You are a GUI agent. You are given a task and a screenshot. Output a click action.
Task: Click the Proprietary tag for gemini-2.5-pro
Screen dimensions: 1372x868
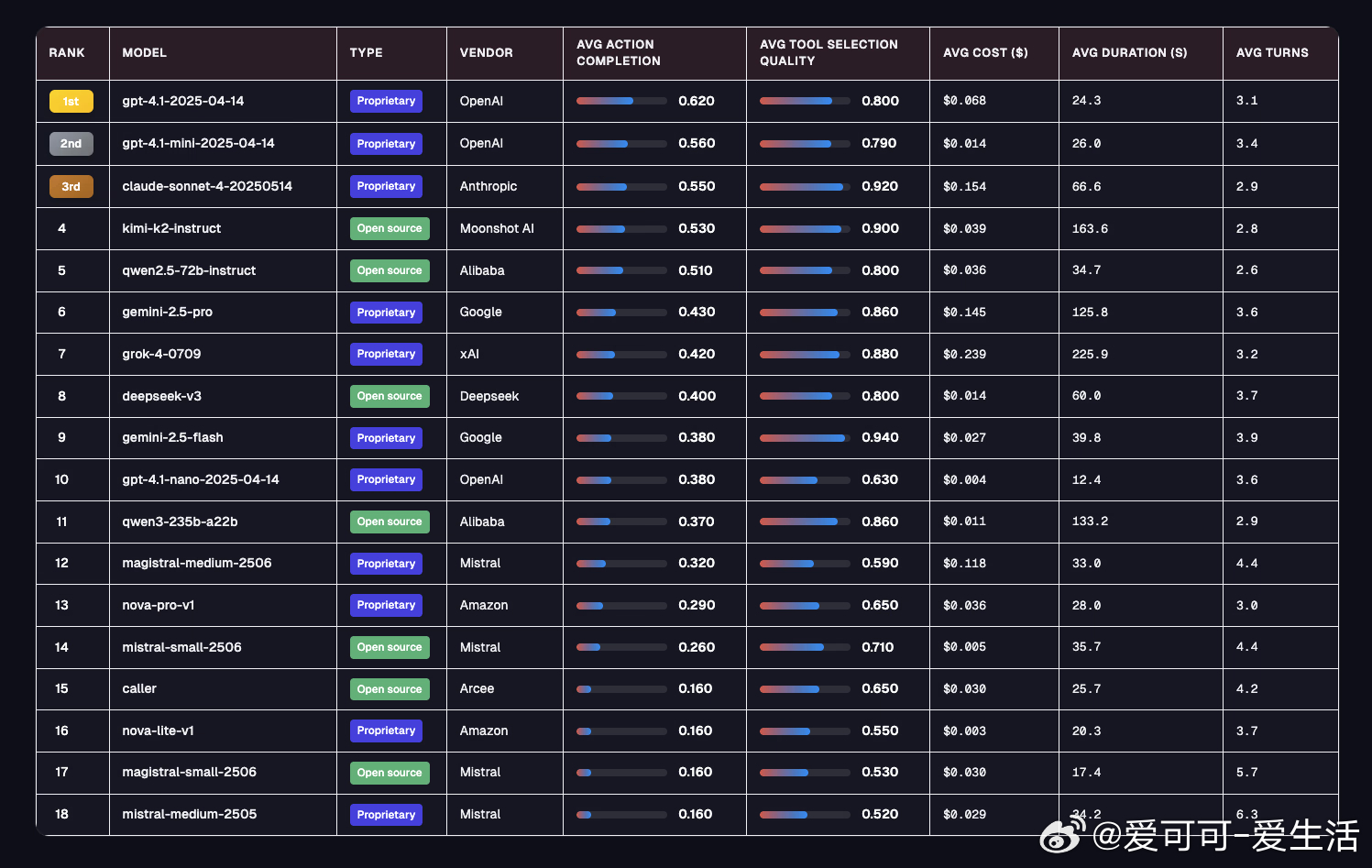click(386, 313)
